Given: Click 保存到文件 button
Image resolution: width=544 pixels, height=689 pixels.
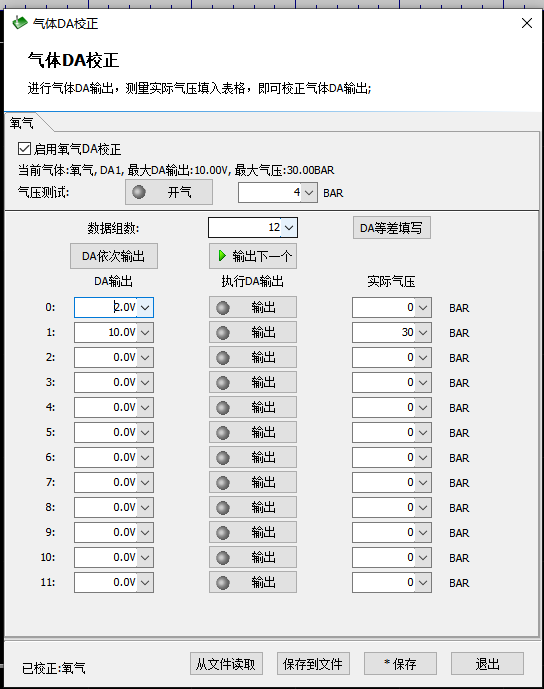Looking at the screenshot, I should click(x=313, y=664).
